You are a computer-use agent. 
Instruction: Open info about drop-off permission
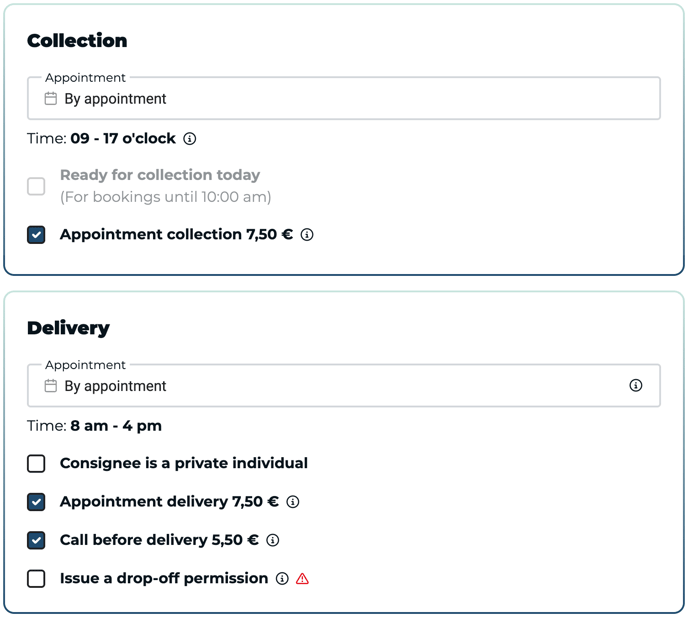282,578
